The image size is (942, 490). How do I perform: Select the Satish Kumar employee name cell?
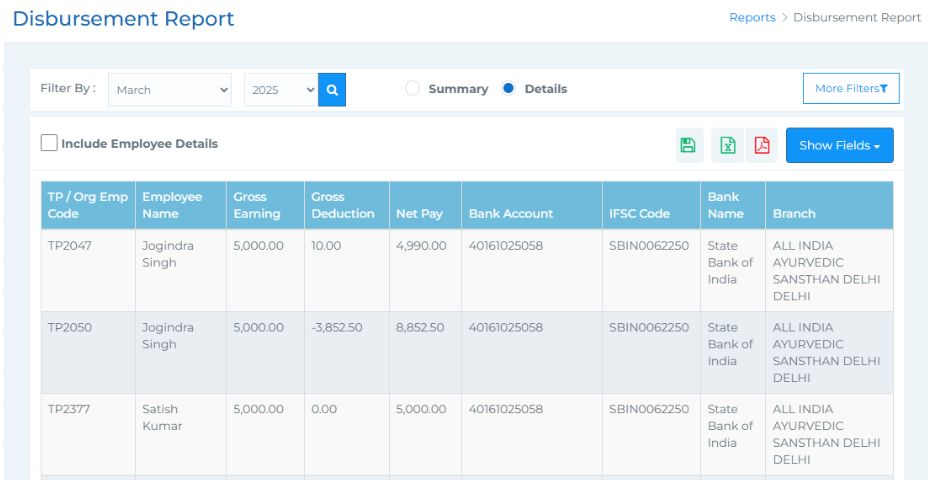click(x=161, y=417)
